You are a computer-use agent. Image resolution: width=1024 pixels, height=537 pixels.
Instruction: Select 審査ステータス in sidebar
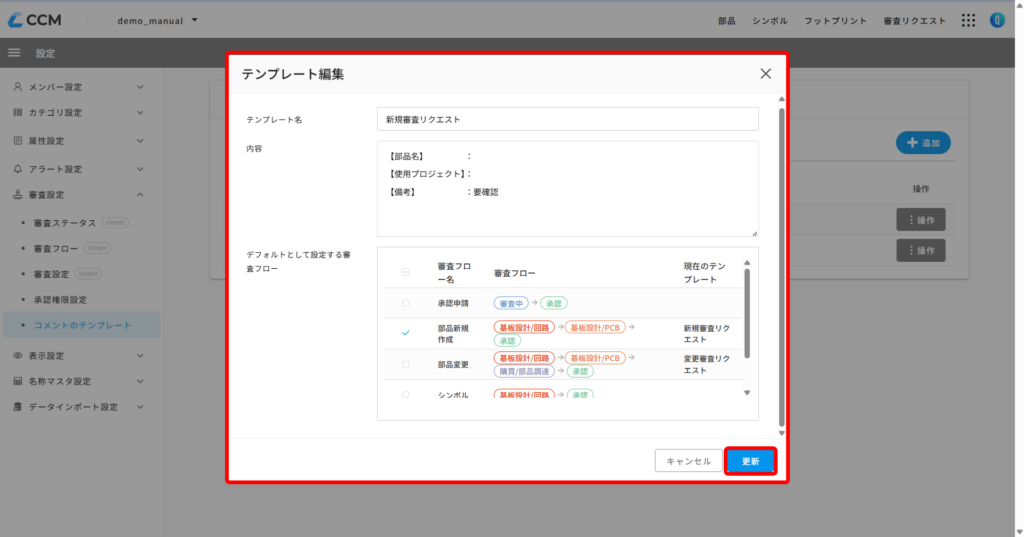[x=65, y=223]
